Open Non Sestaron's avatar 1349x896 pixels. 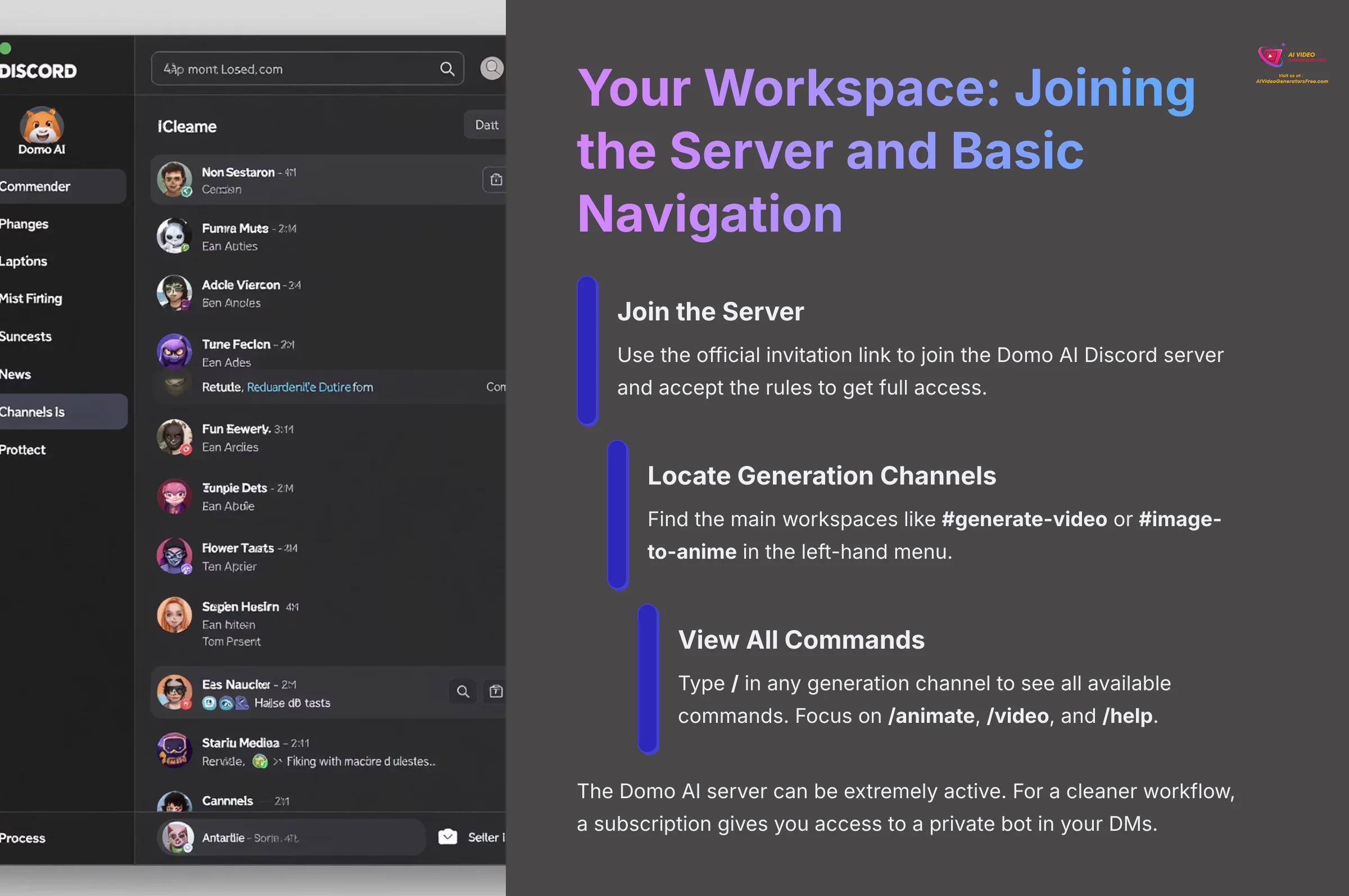[x=174, y=179]
